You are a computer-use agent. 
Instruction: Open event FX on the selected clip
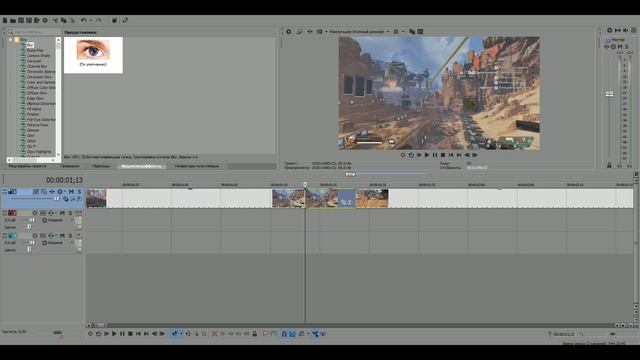tap(350, 202)
